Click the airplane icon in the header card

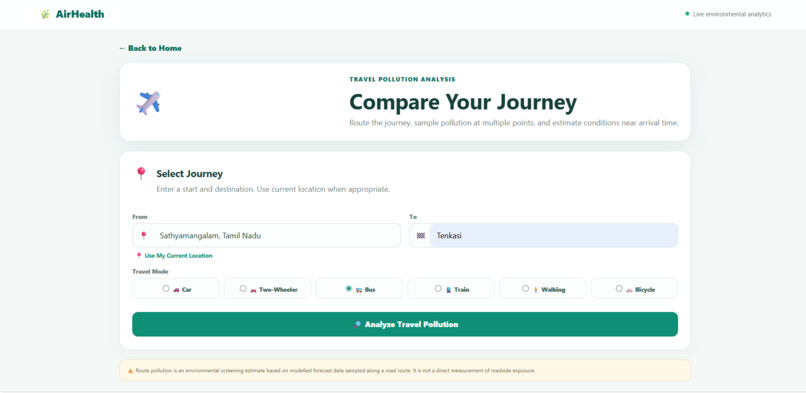pos(149,102)
